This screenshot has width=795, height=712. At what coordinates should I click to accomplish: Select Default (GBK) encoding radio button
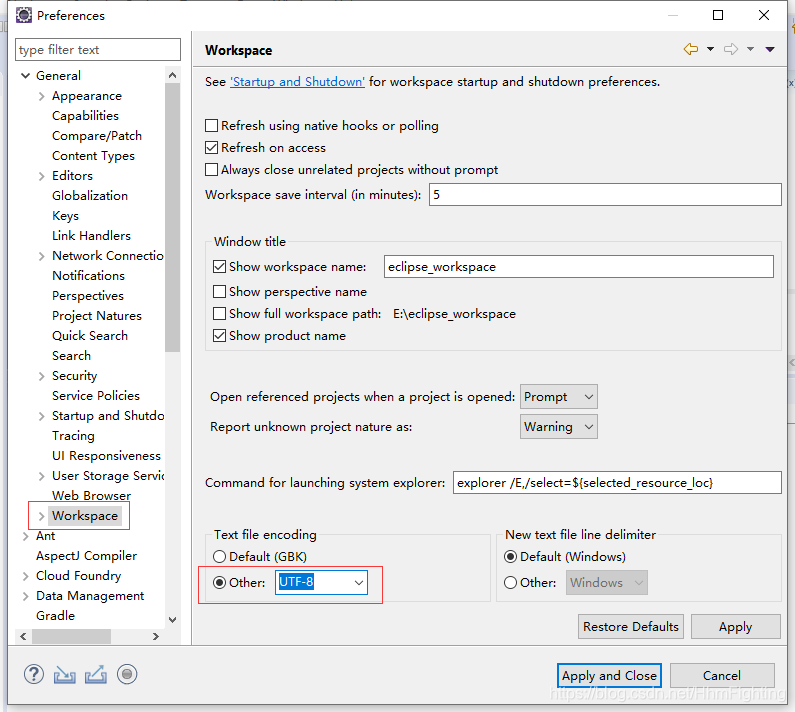pyautogui.click(x=219, y=557)
